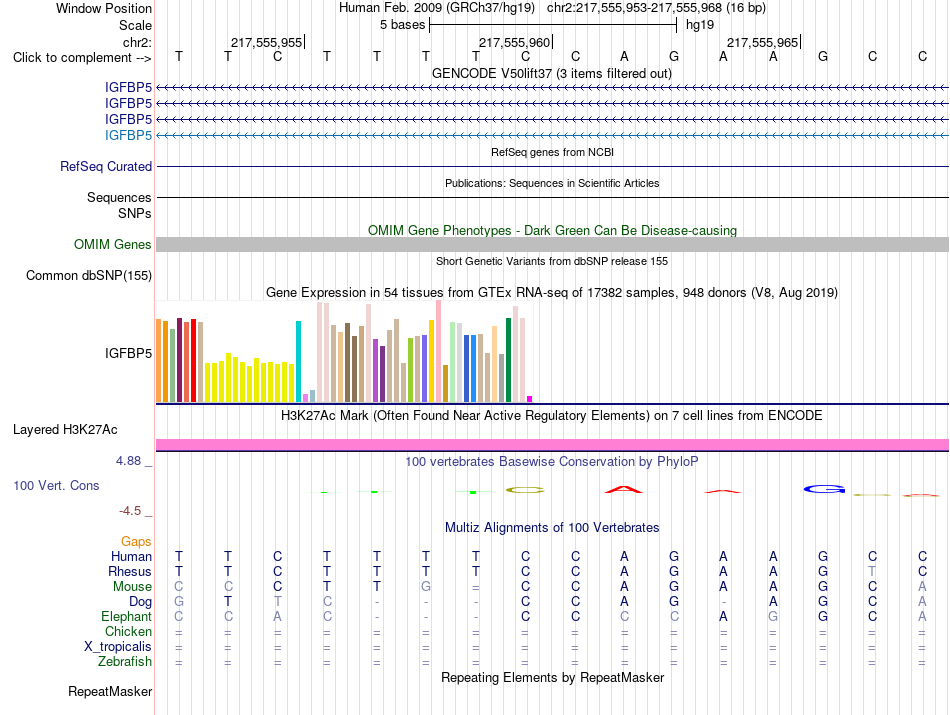950x715 pixels.
Task: Click the Multiz Alignments of 100 Vertebrates title
Action: tap(552, 527)
